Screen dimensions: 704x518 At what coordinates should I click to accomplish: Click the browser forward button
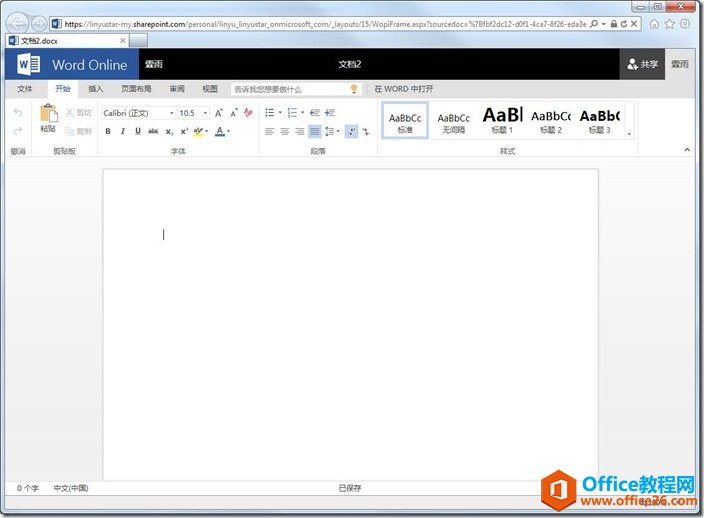[39, 24]
